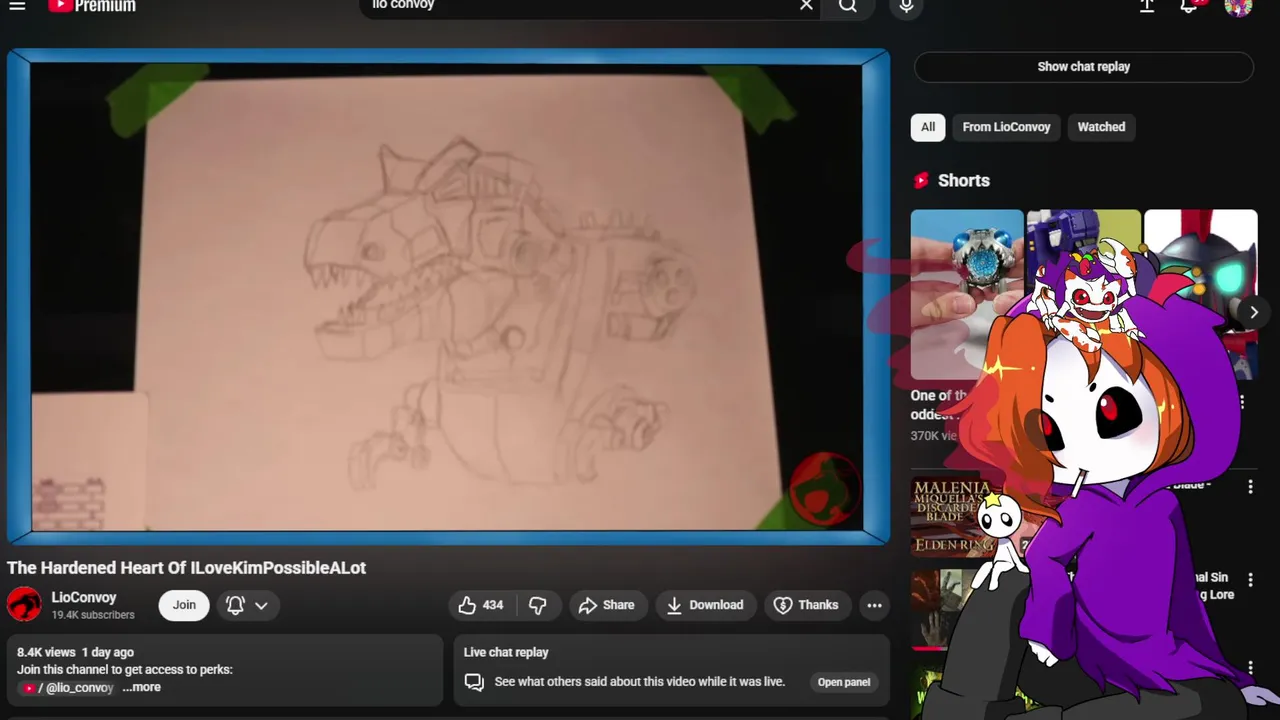Select the From LioConvoy chip

pyautogui.click(x=1006, y=127)
